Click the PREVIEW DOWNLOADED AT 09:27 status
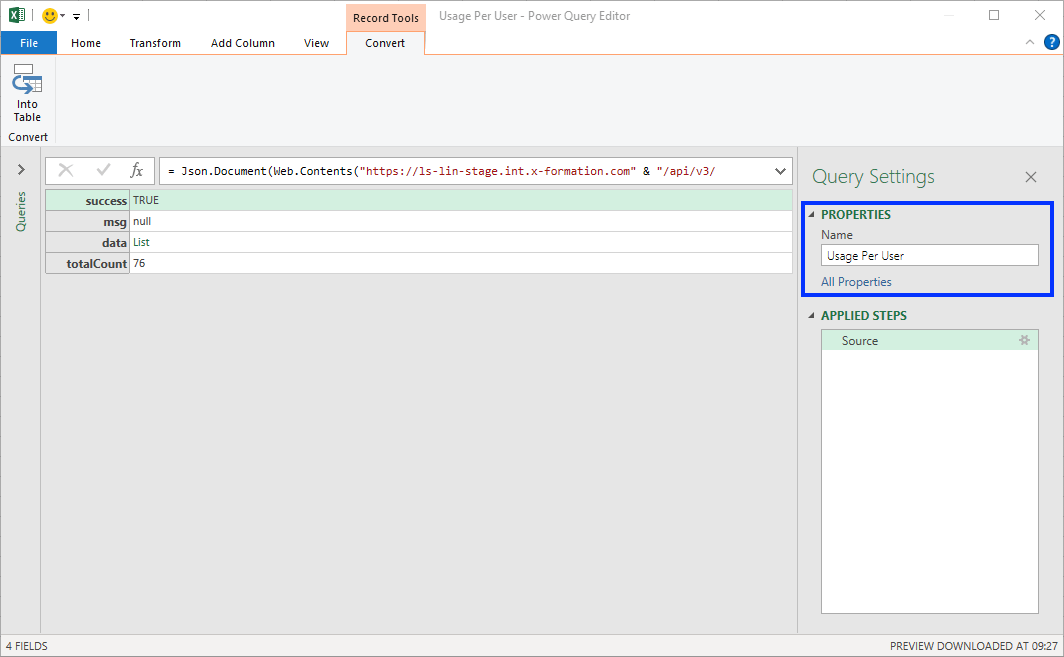The width and height of the screenshot is (1064, 657). point(973,646)
